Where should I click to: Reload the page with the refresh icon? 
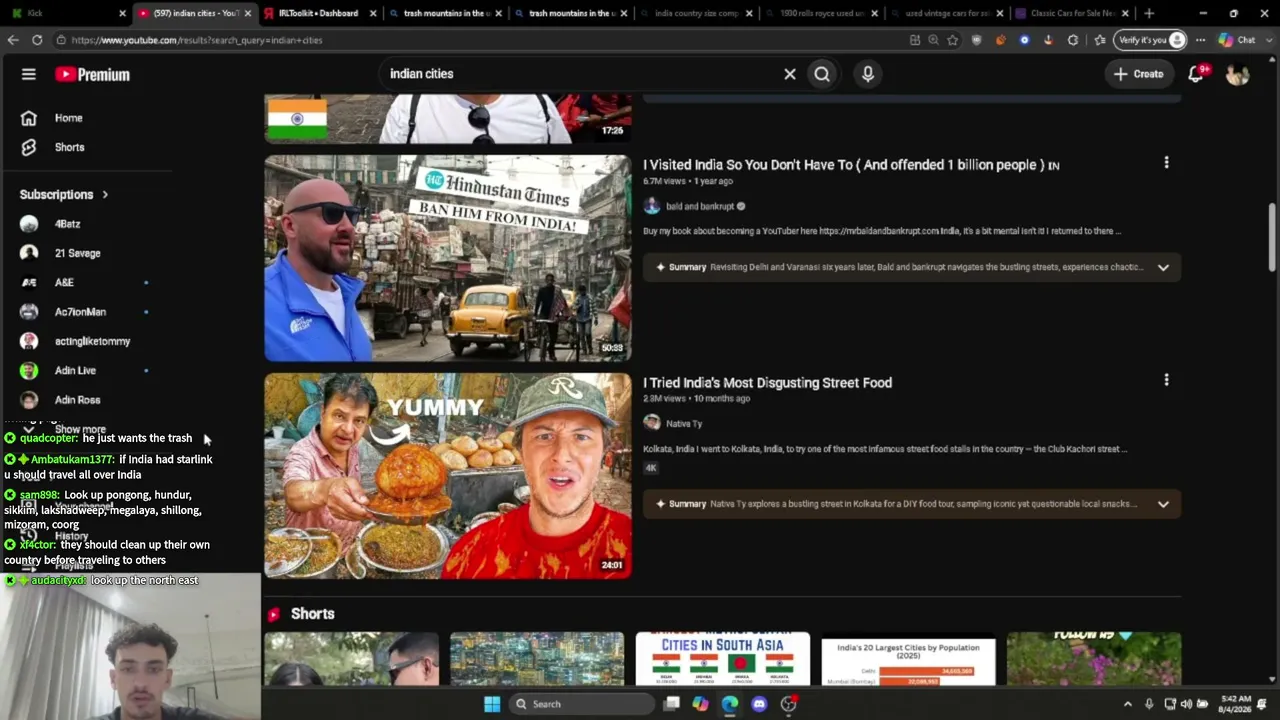(37, 40)
